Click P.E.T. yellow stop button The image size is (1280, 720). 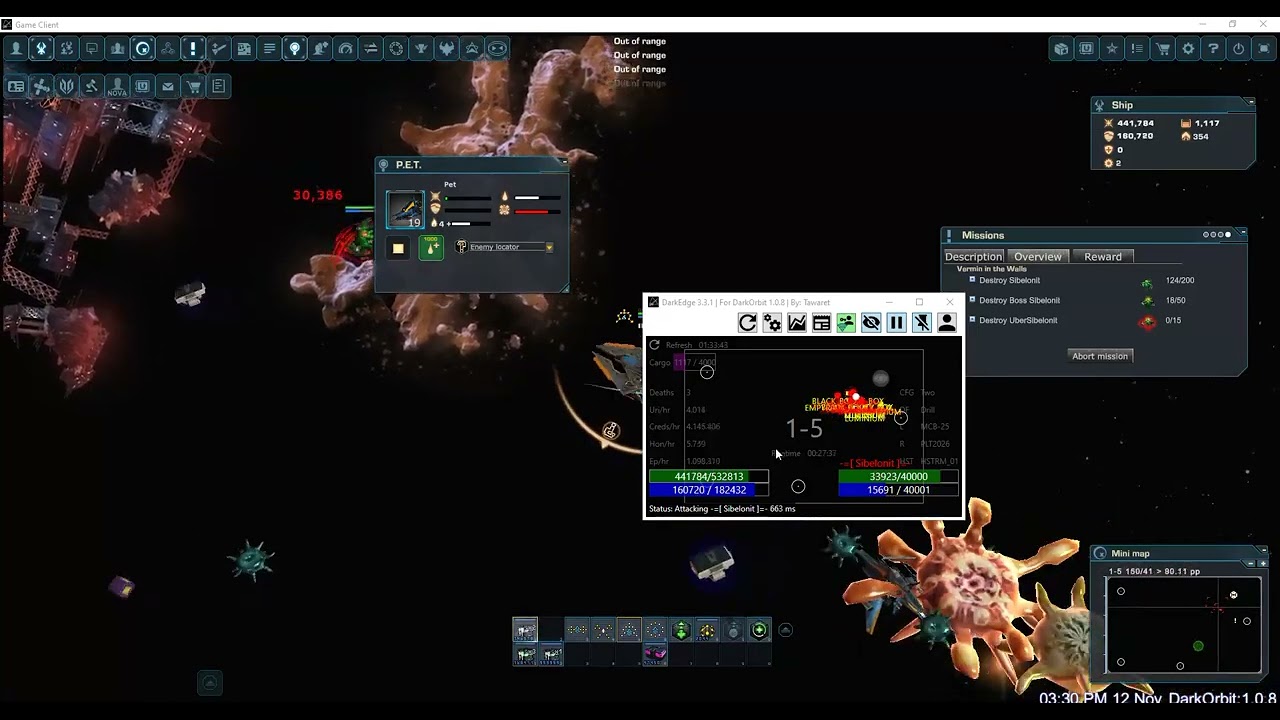coord(398,248)
